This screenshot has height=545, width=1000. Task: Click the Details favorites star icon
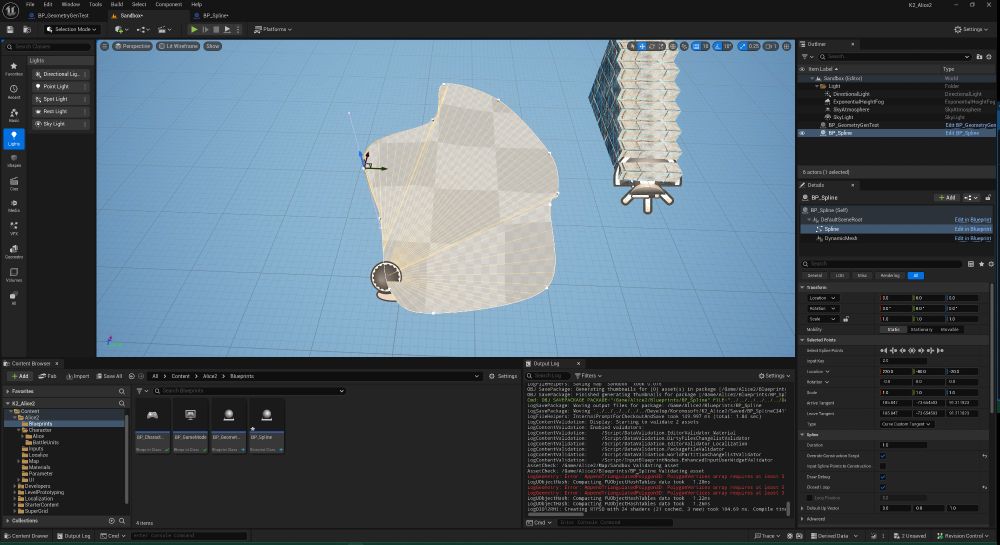982,264
